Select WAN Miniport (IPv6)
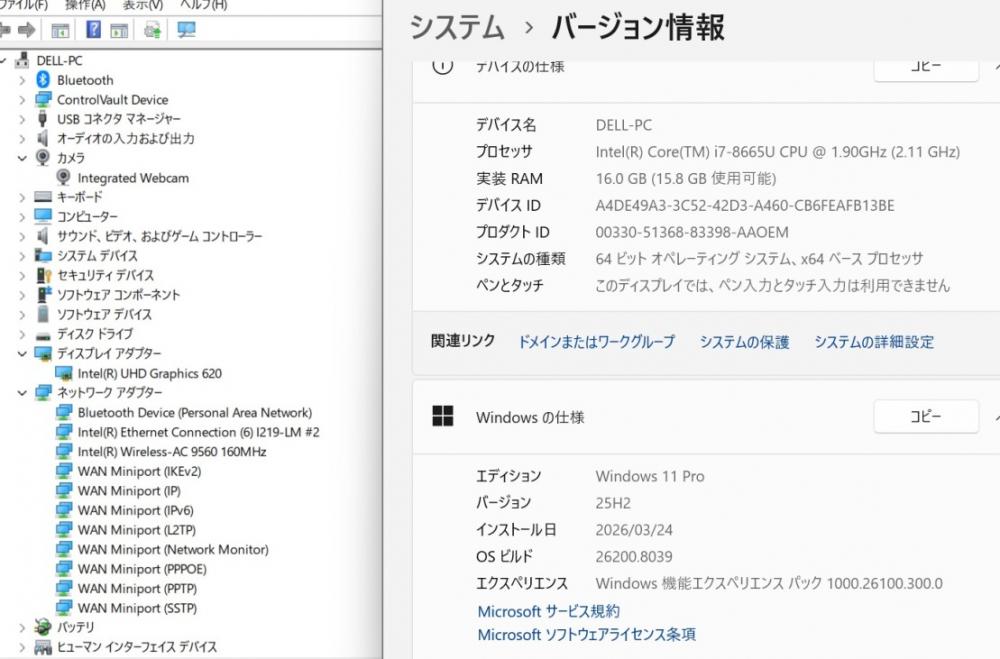 pyautogui.click(x=135, y=510)
